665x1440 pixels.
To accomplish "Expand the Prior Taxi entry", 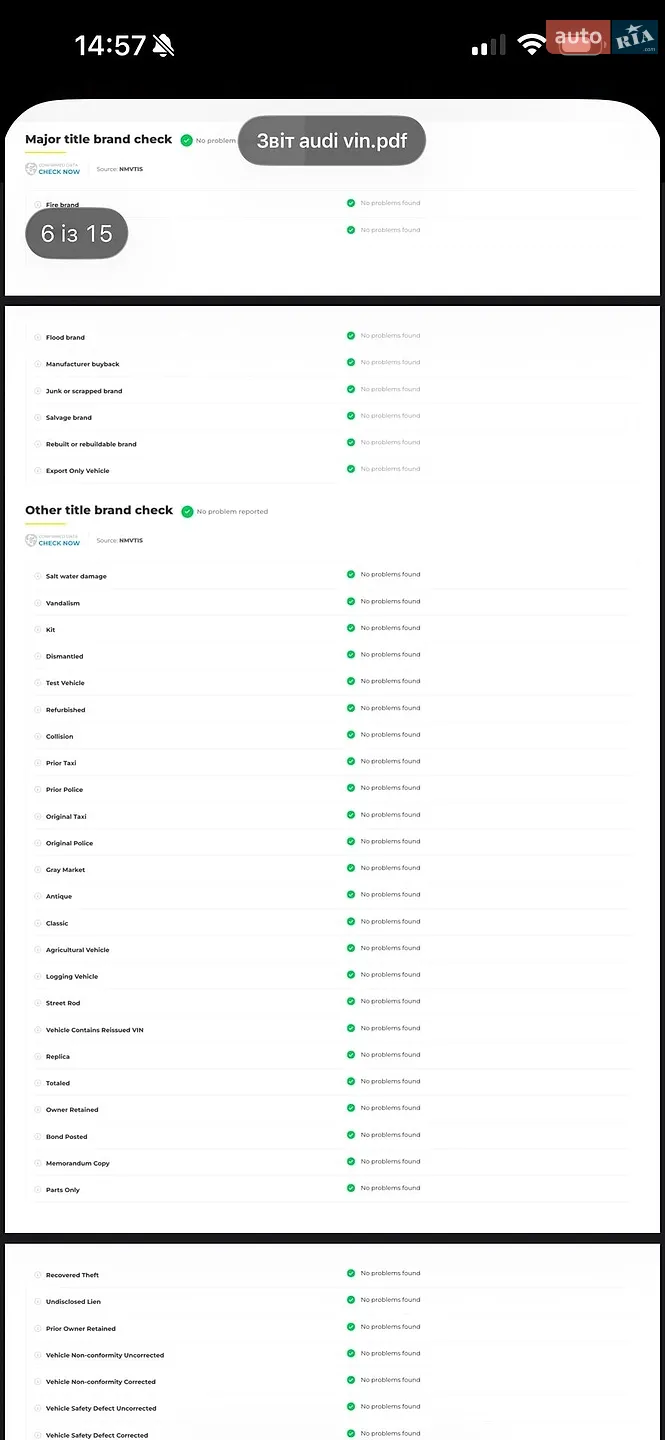I will [x=38, y=763].
